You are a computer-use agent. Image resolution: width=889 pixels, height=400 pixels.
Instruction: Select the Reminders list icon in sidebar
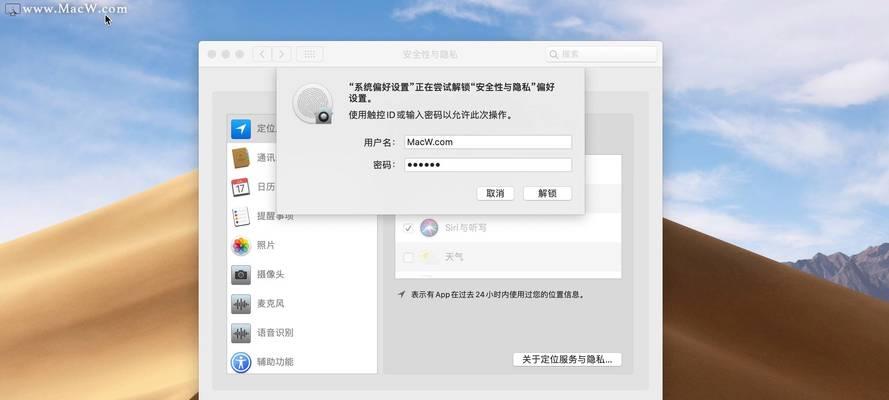tap(241, 217)
